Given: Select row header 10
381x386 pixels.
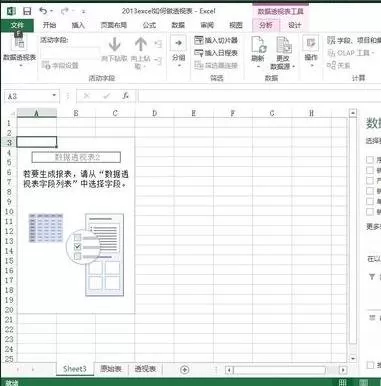Looking at the screenshot, I should coord(9,212).
